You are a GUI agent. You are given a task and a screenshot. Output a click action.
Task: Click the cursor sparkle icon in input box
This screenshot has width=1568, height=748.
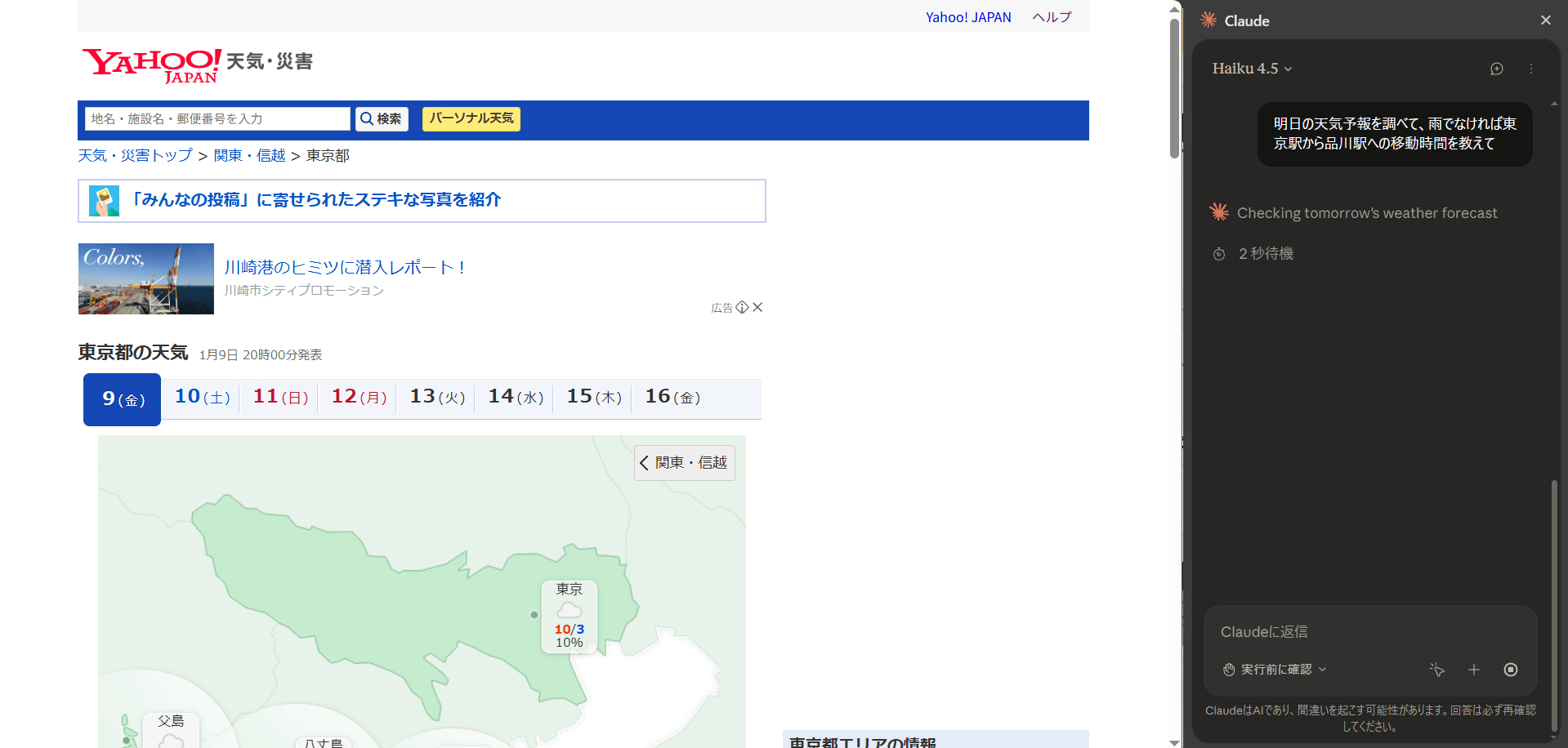coord(1436,670)
